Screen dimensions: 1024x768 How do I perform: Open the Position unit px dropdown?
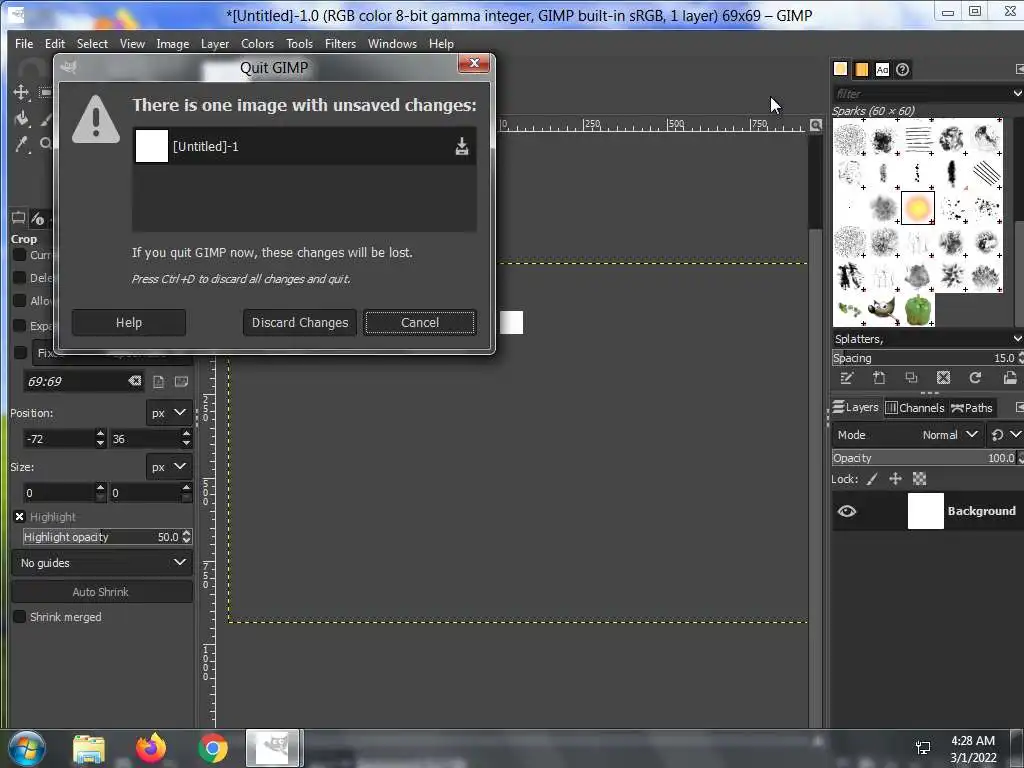(169, 413)
